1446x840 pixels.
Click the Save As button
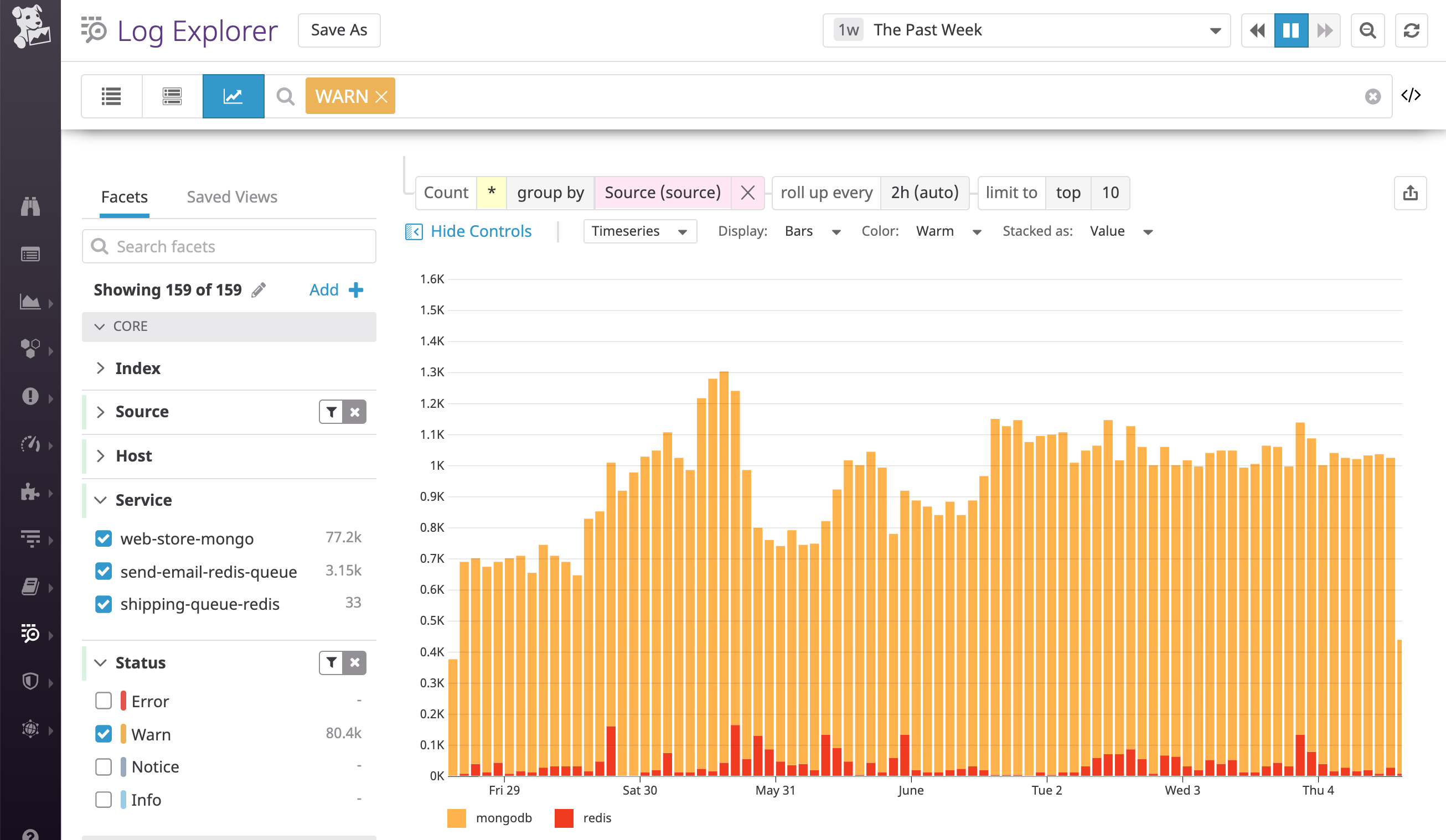coord(338,30)
